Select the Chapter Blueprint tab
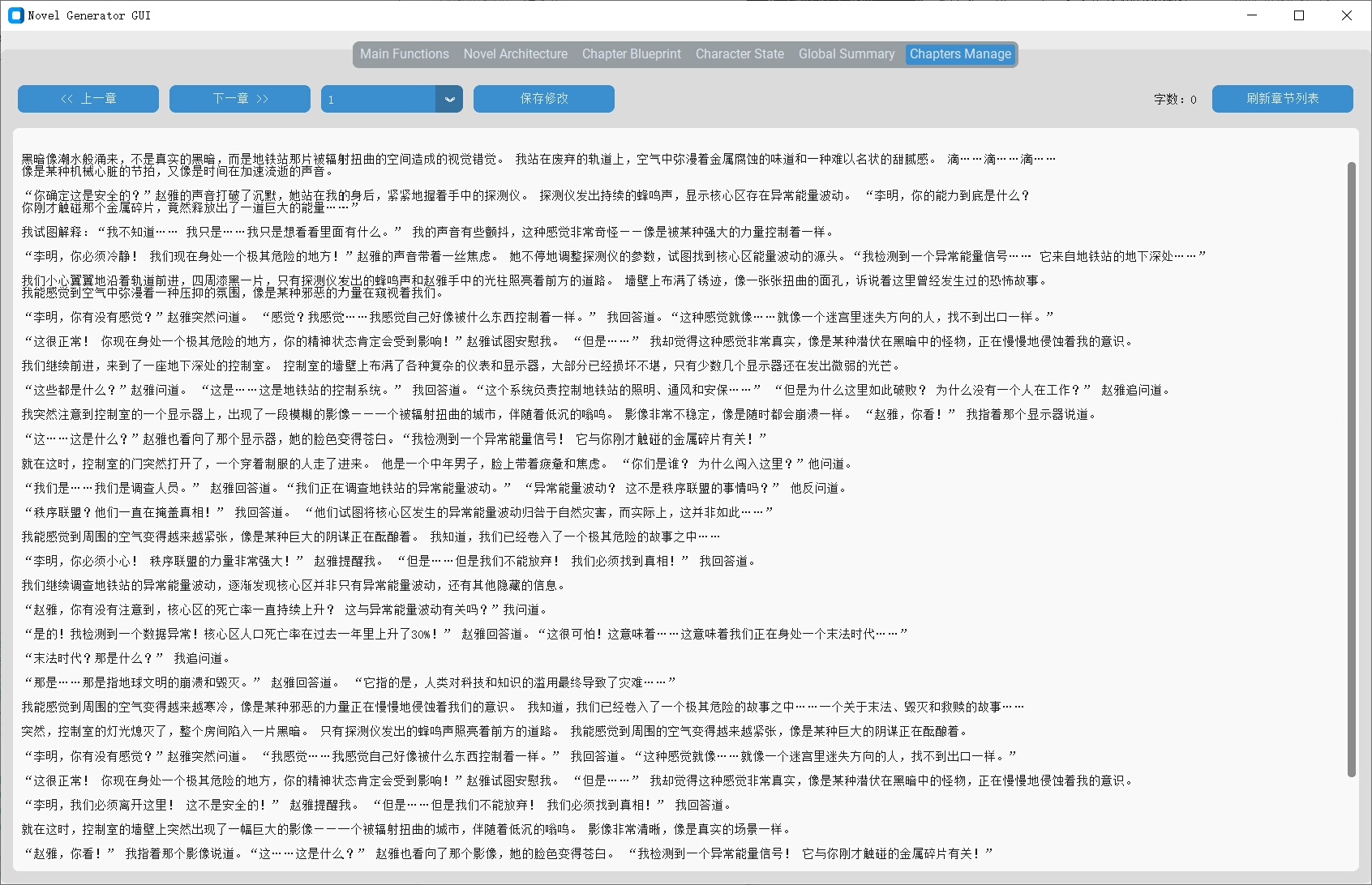The image size is (1372, 885). pos(632,54)
